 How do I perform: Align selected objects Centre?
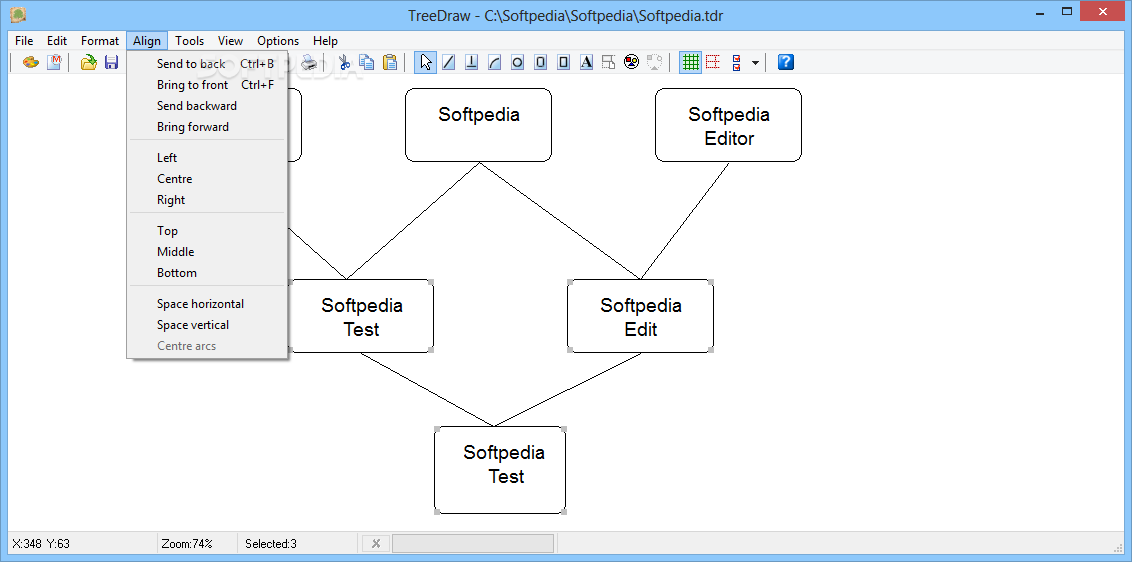[x=208, y=179]
